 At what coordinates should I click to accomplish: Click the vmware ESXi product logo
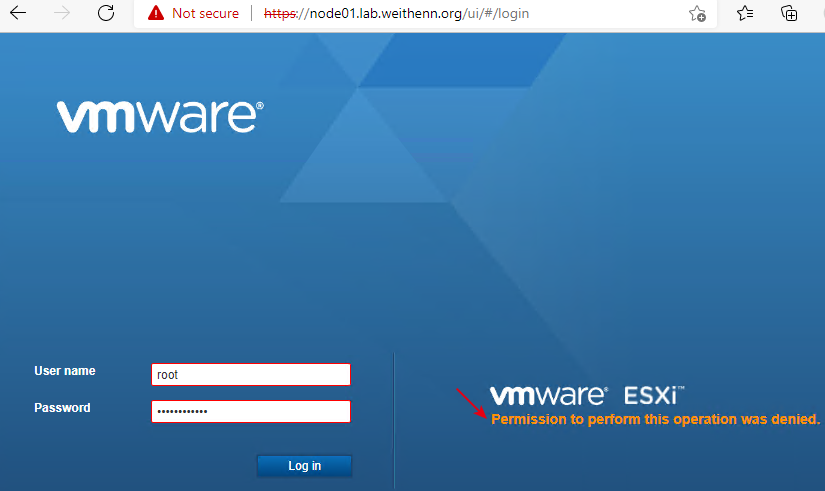pos(587,396)
